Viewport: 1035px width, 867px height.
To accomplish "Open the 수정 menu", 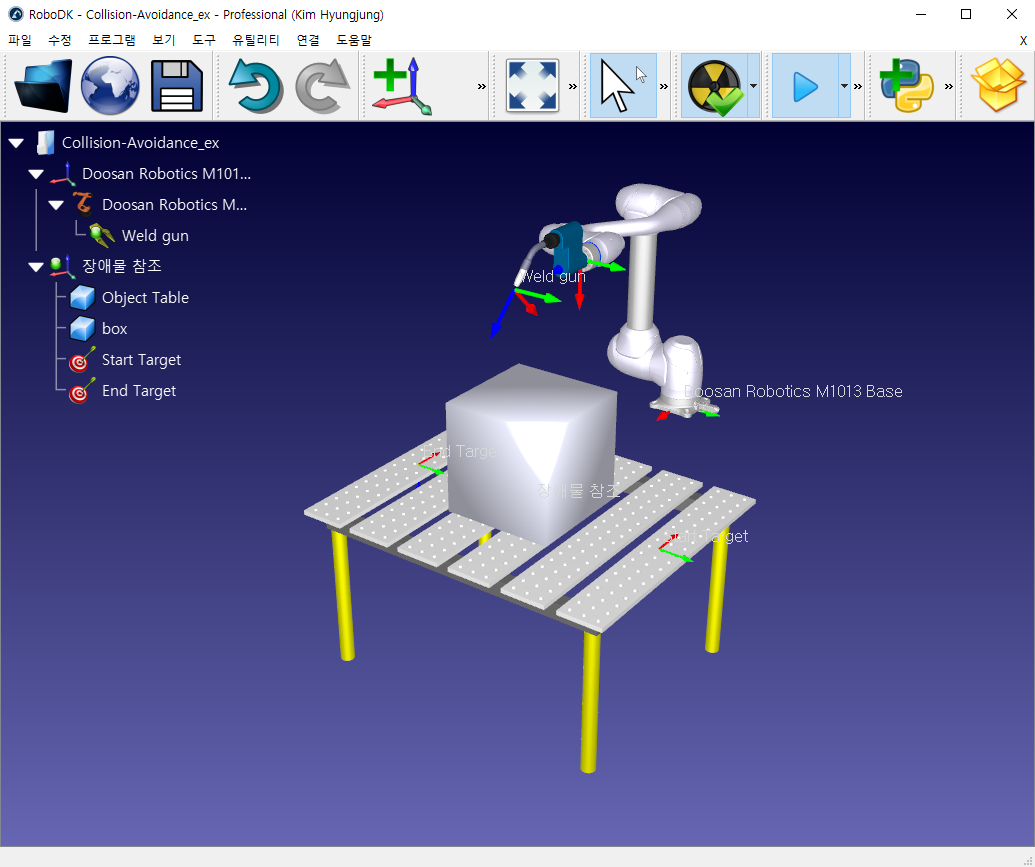I will pyautogui.click(x=59, y=40).
